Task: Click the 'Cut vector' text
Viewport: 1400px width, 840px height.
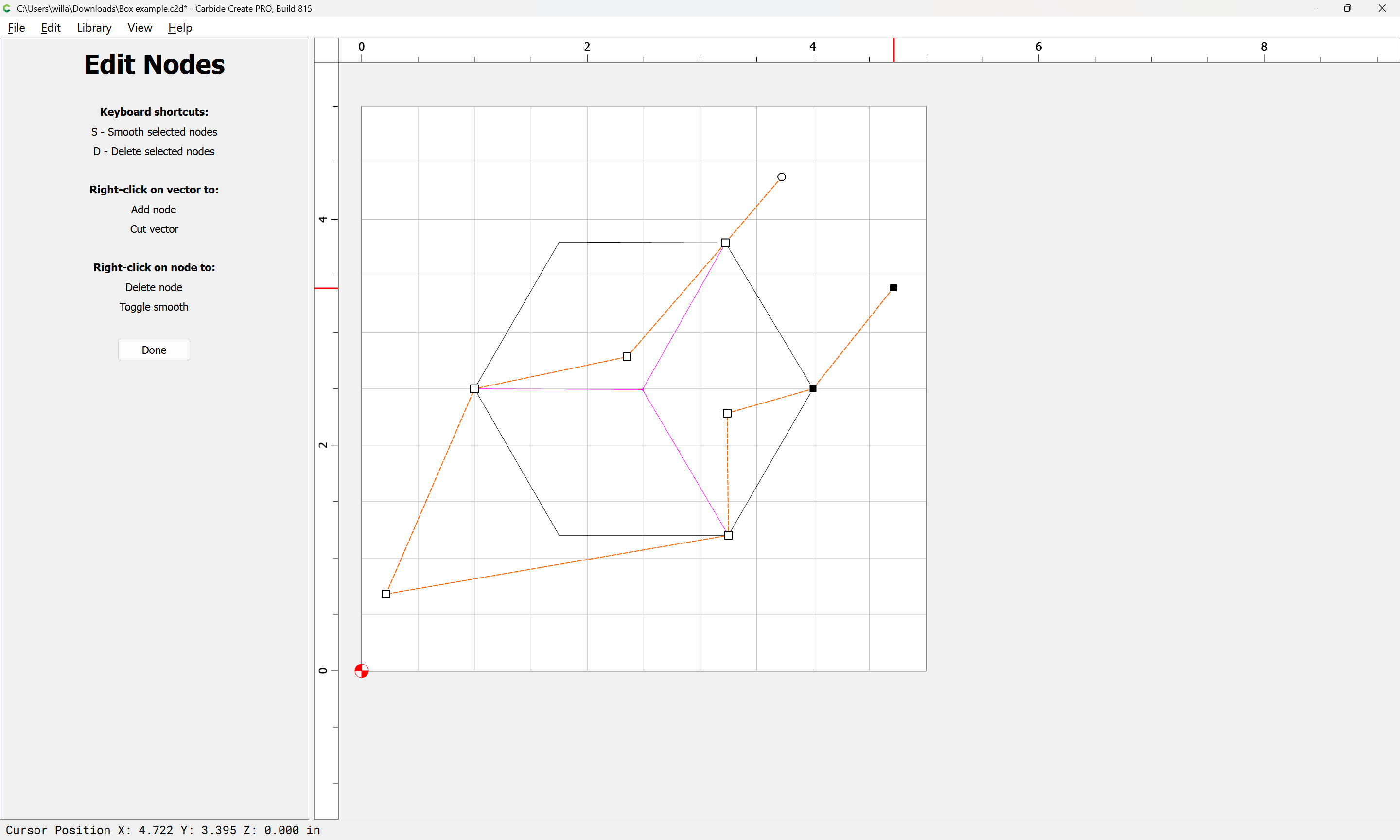Action: 154,229
